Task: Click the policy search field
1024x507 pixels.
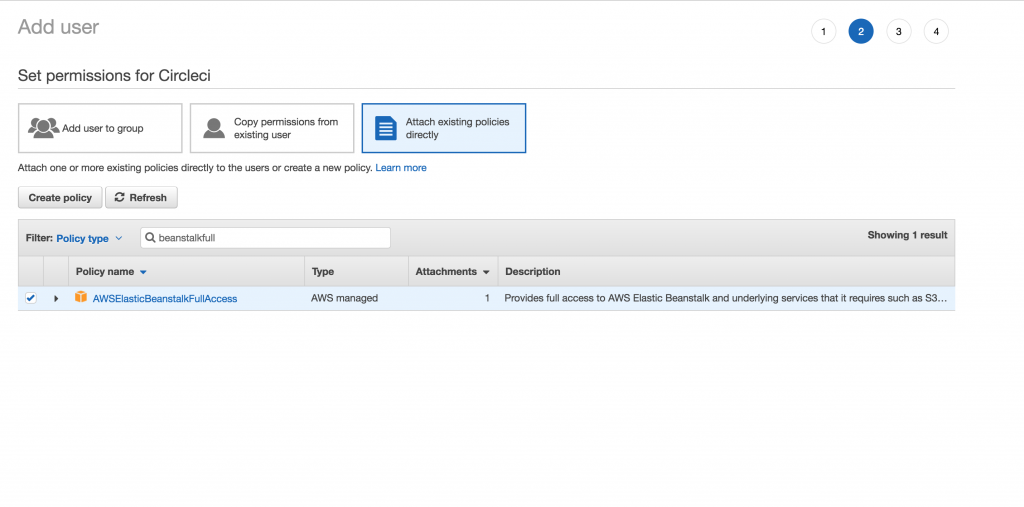Action: [265, 238]
